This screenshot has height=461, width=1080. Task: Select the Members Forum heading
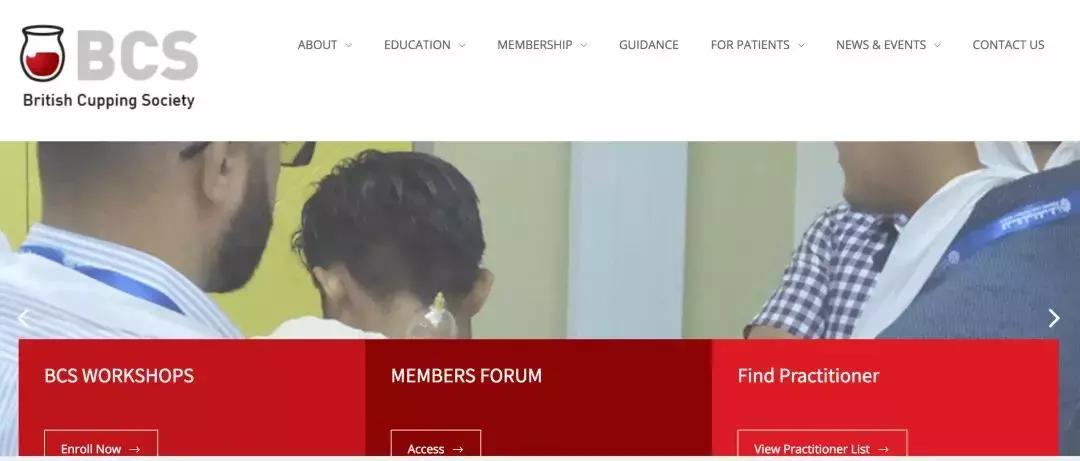[x=466, y=376]
